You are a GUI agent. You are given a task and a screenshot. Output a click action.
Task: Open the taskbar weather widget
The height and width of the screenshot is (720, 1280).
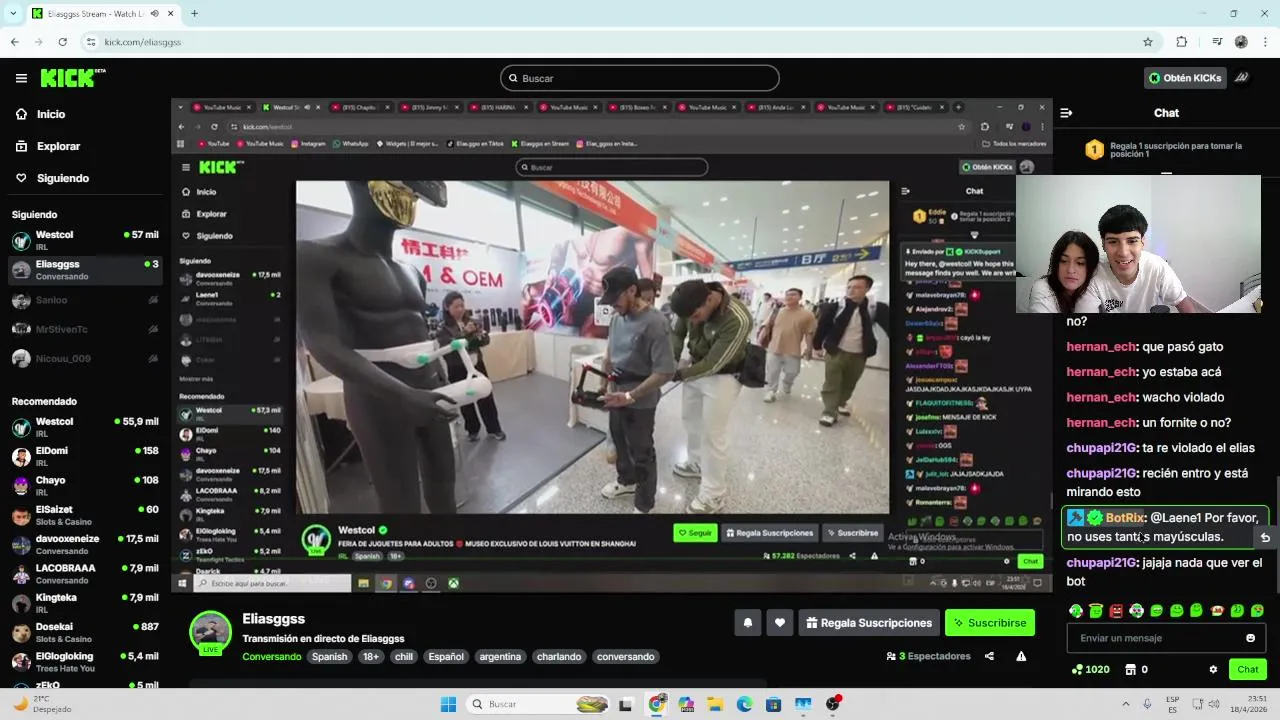pyautogui.click(x=42, y=704)
